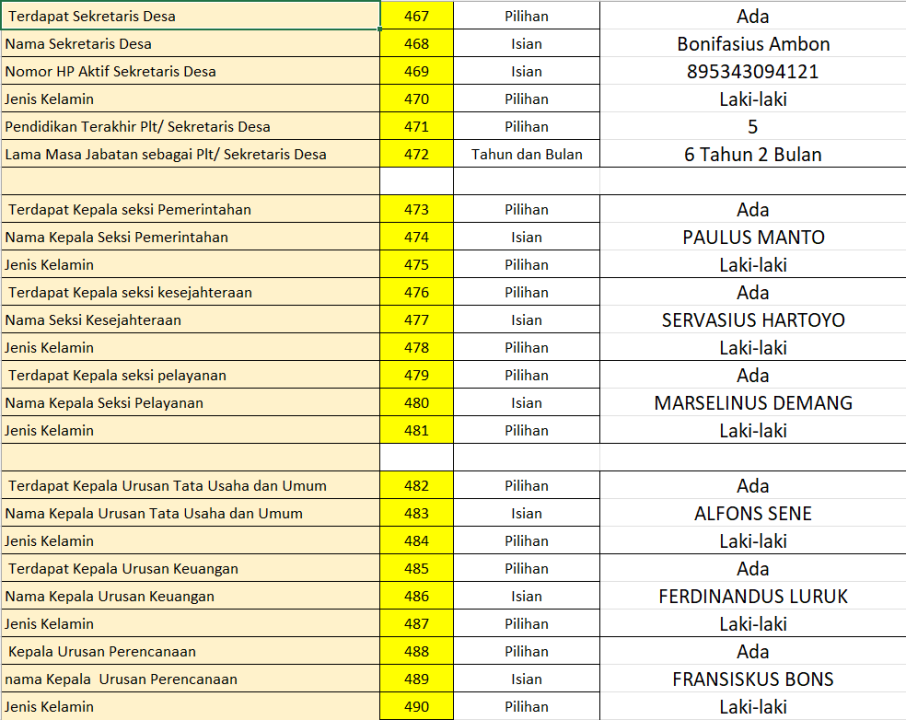The image size is (906, 720).
Task: Select yellow number cell 467
Action: tap(416, 16)
